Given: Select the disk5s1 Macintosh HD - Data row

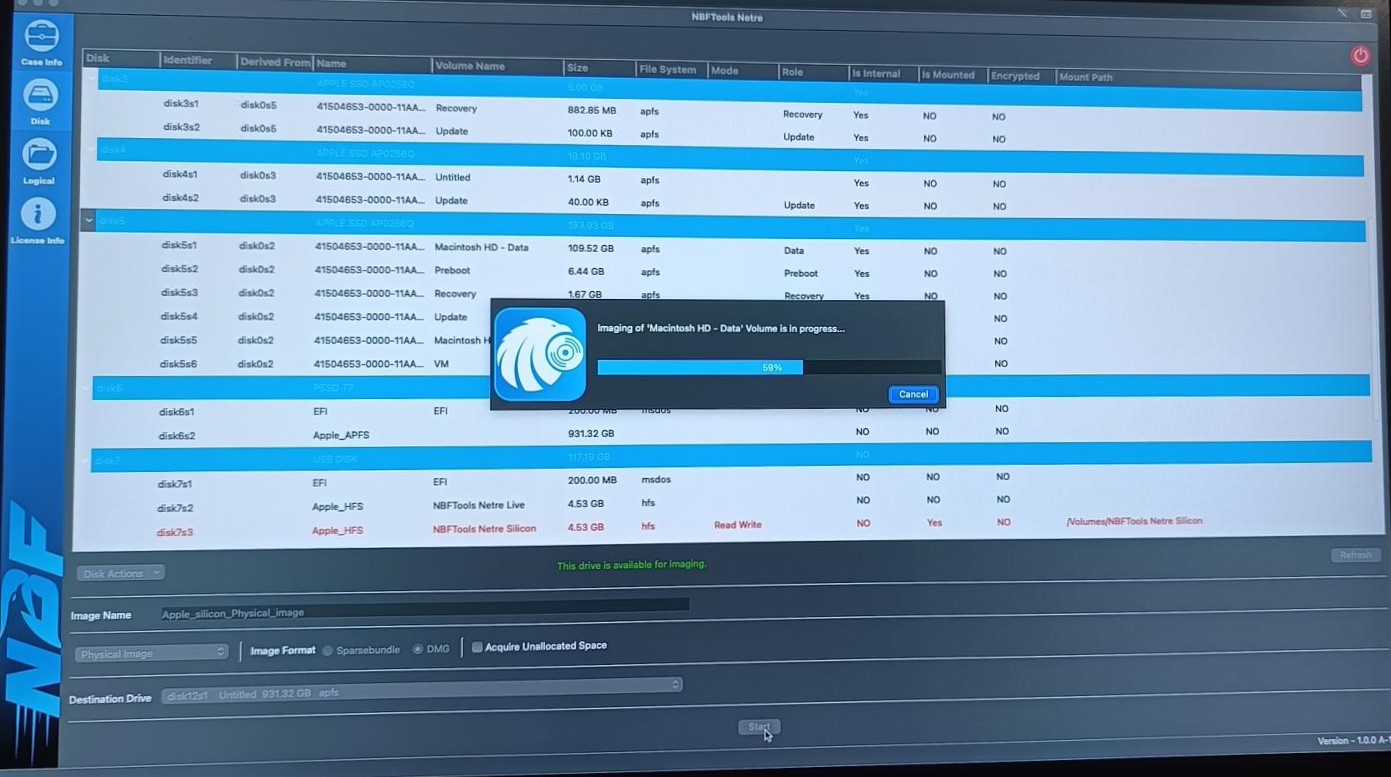Looking at the screenshot, I should (730, 248).
